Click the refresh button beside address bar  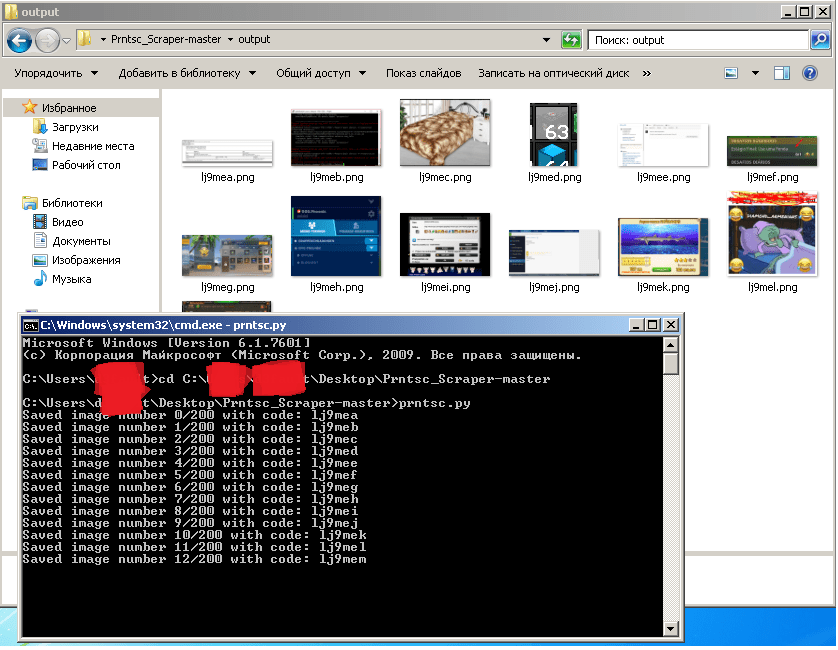571,40
